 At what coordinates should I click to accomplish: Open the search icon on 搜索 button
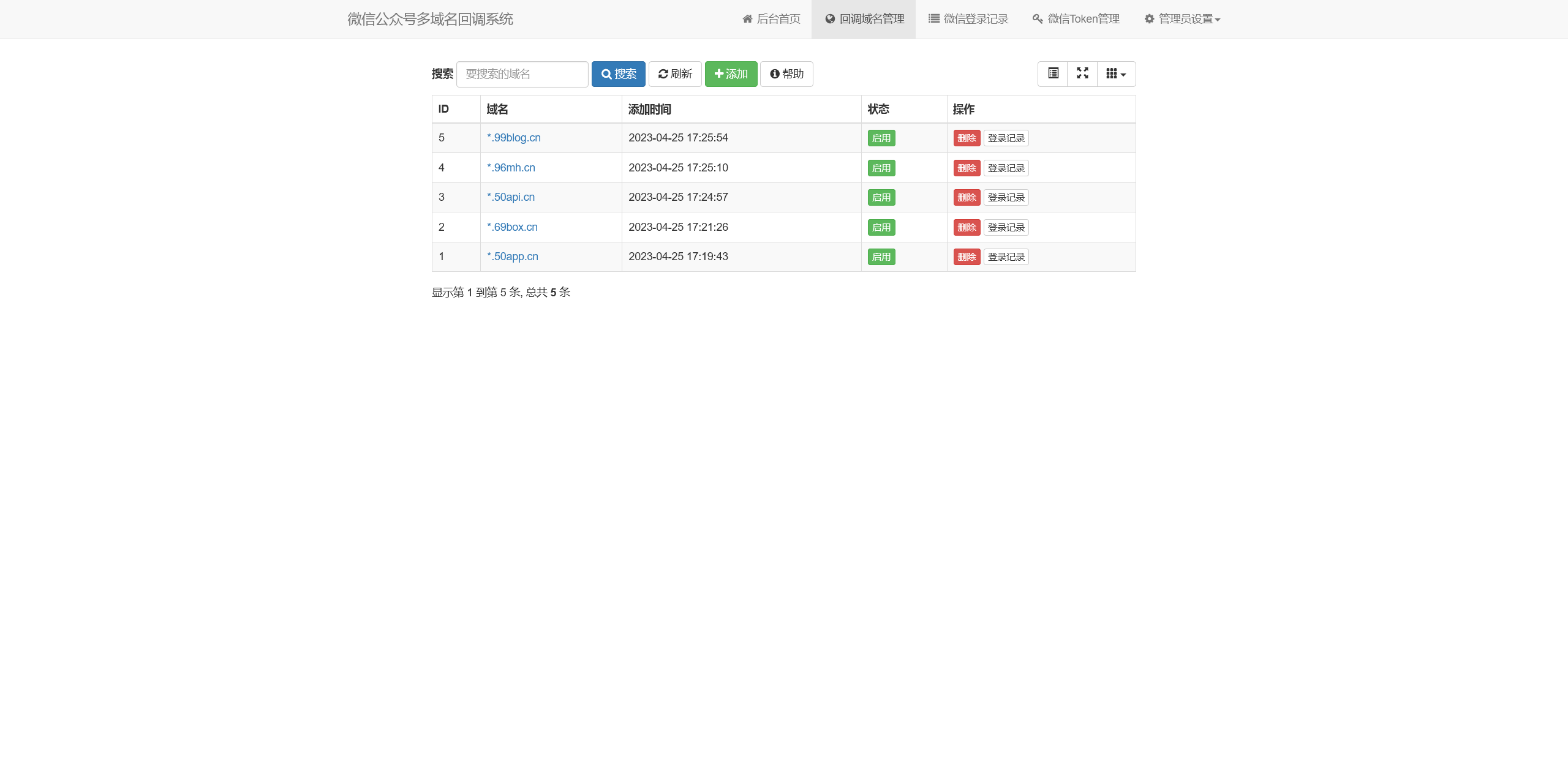click(x=606, y=73)
